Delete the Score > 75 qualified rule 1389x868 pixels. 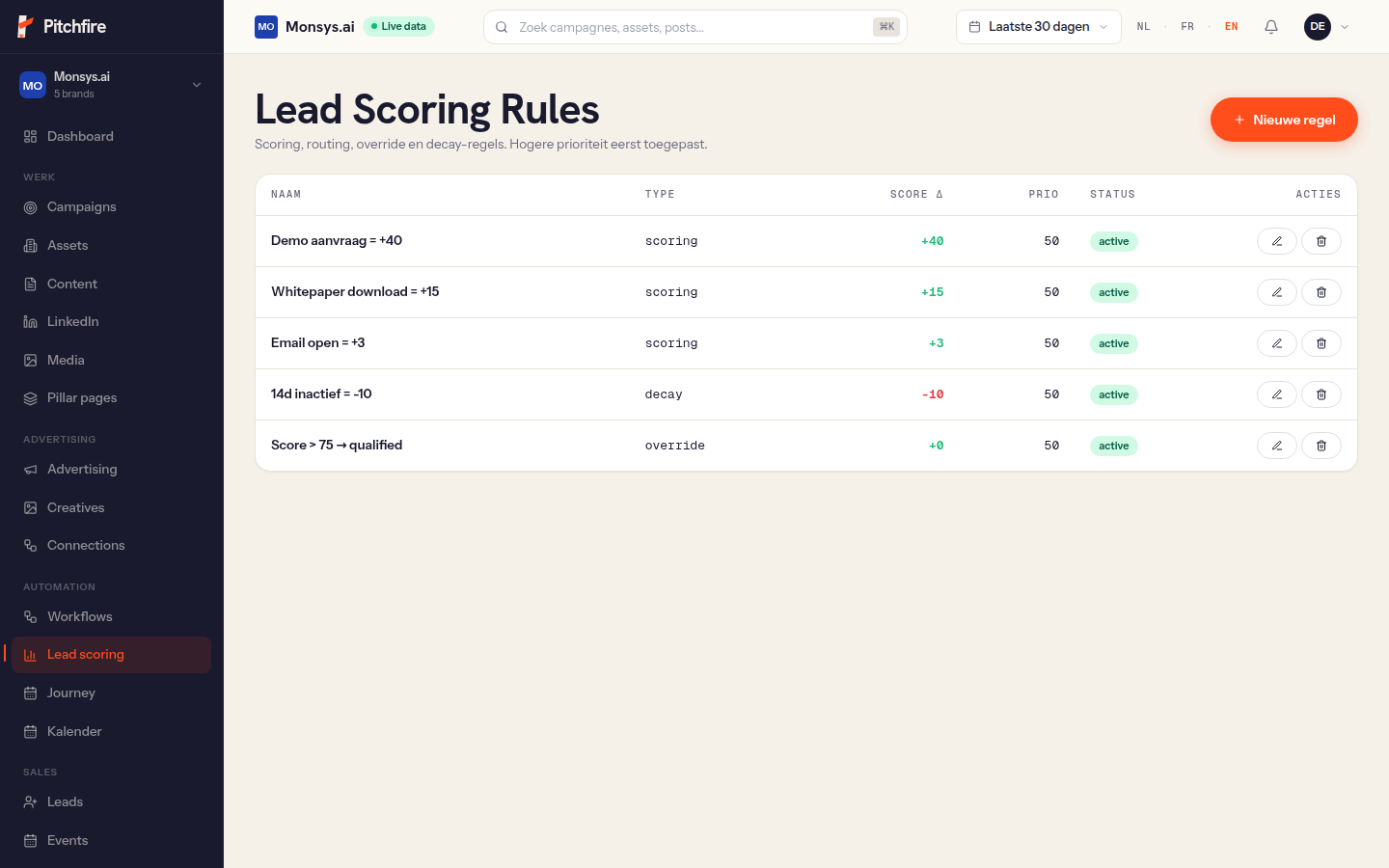(1321, 446)
